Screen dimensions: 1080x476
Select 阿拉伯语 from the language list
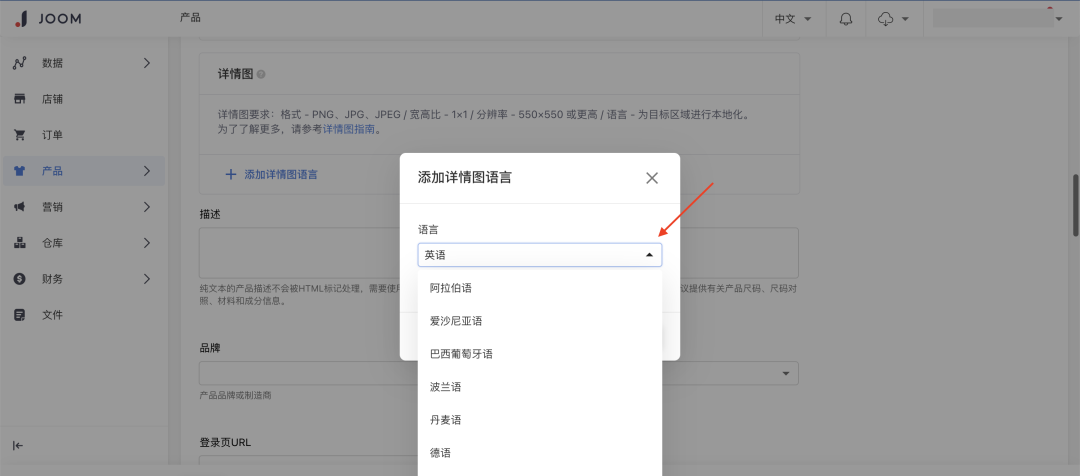[539, 288]
